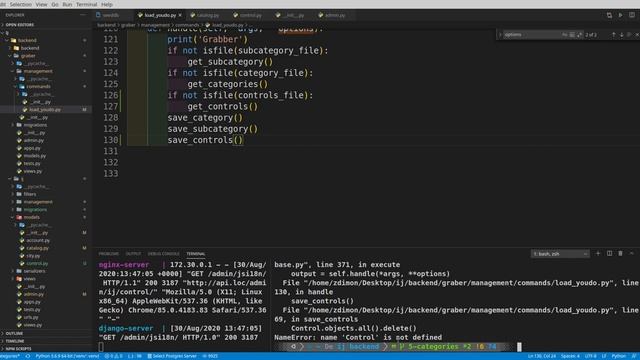Run the Python file with the play icon
The image size is (640, 360).
tap(620, 15)
